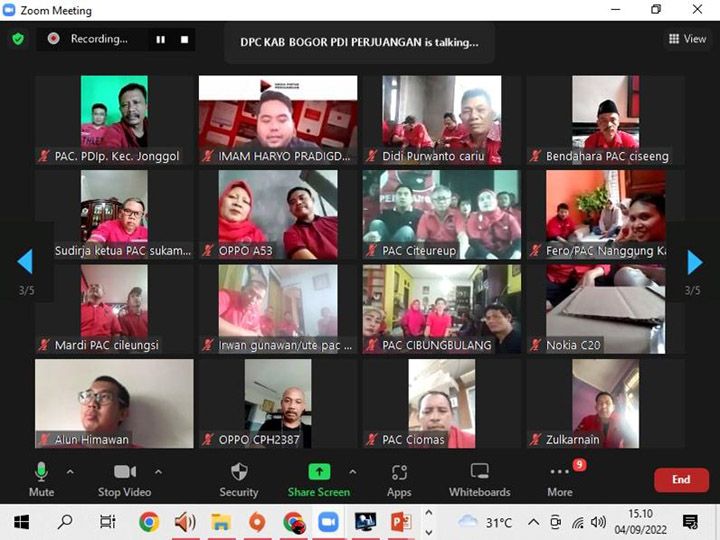Mute the microphone
720x540 pixels.
pyautogui.click(x=41, y=478)
